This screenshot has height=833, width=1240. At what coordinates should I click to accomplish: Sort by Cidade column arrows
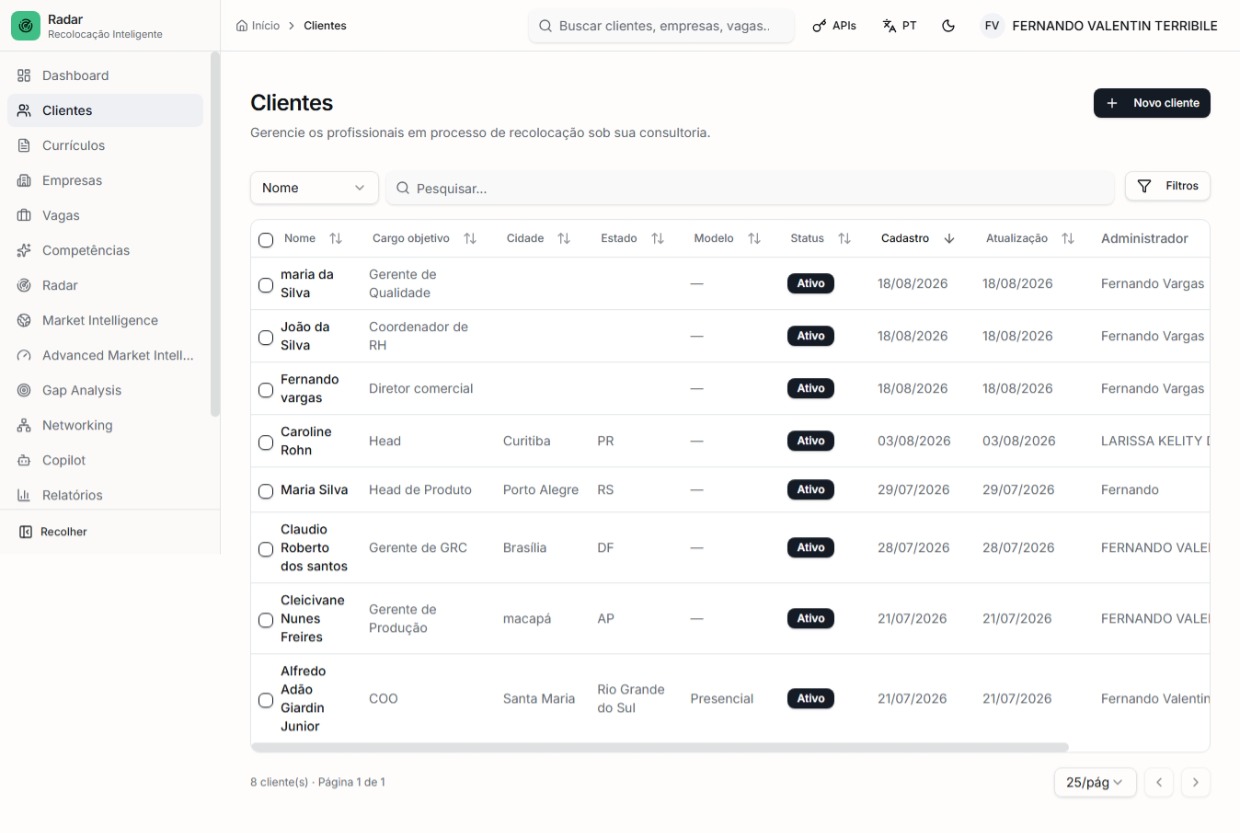[564, 239]
